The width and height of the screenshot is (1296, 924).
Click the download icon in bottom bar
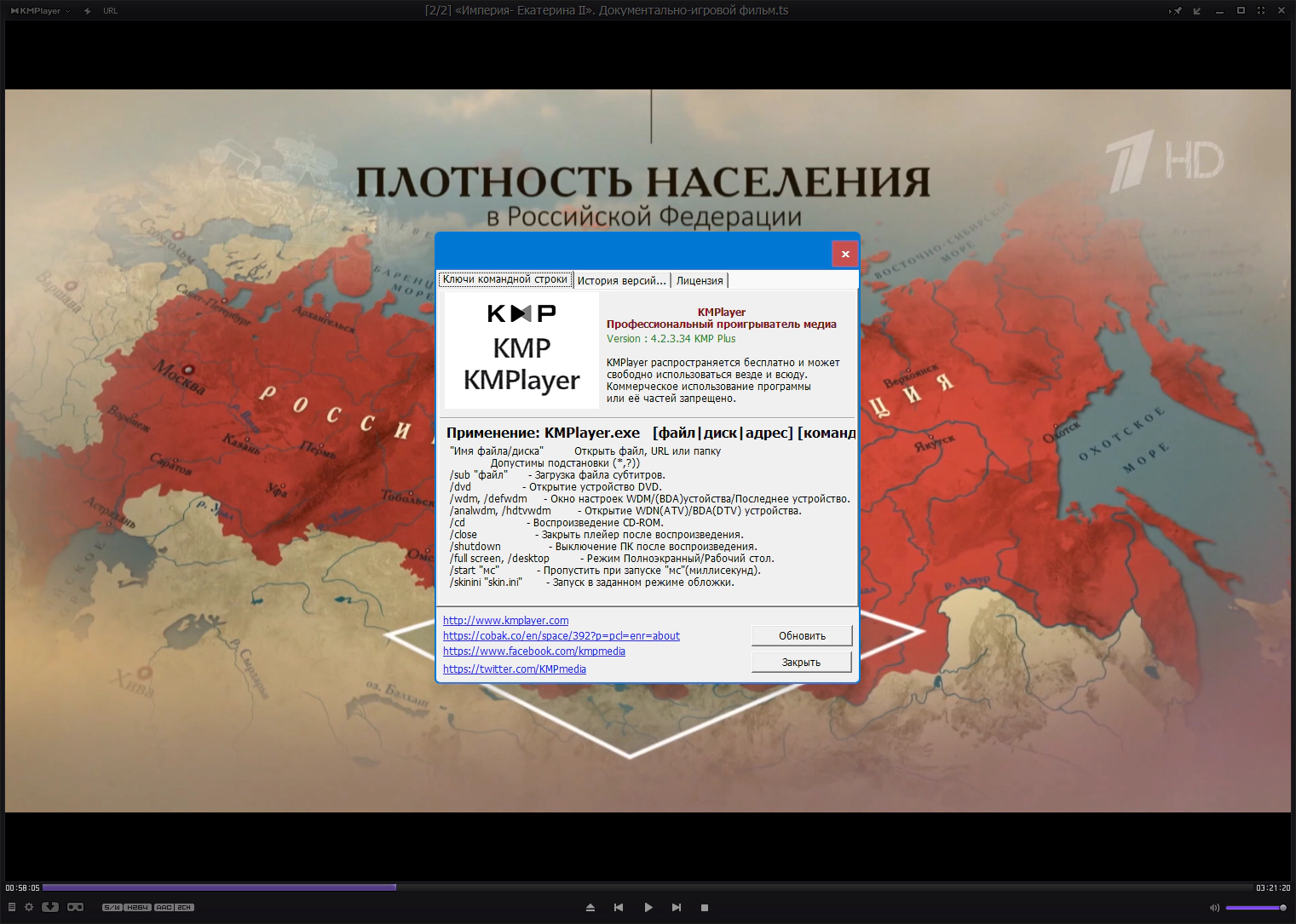pyautogui.click(x=50, y=907)
